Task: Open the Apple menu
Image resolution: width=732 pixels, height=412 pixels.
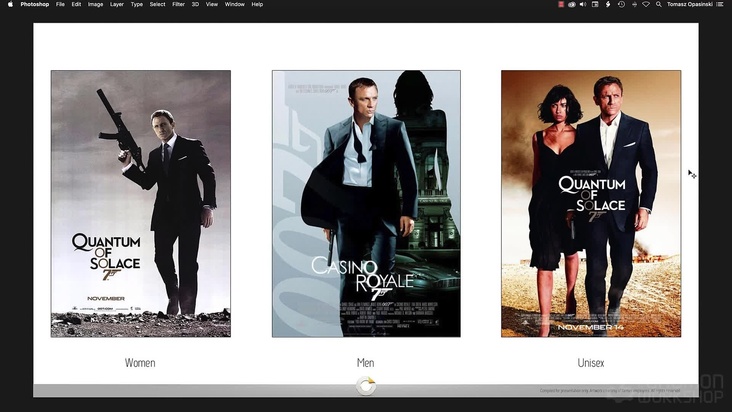Action: [10, 4]
